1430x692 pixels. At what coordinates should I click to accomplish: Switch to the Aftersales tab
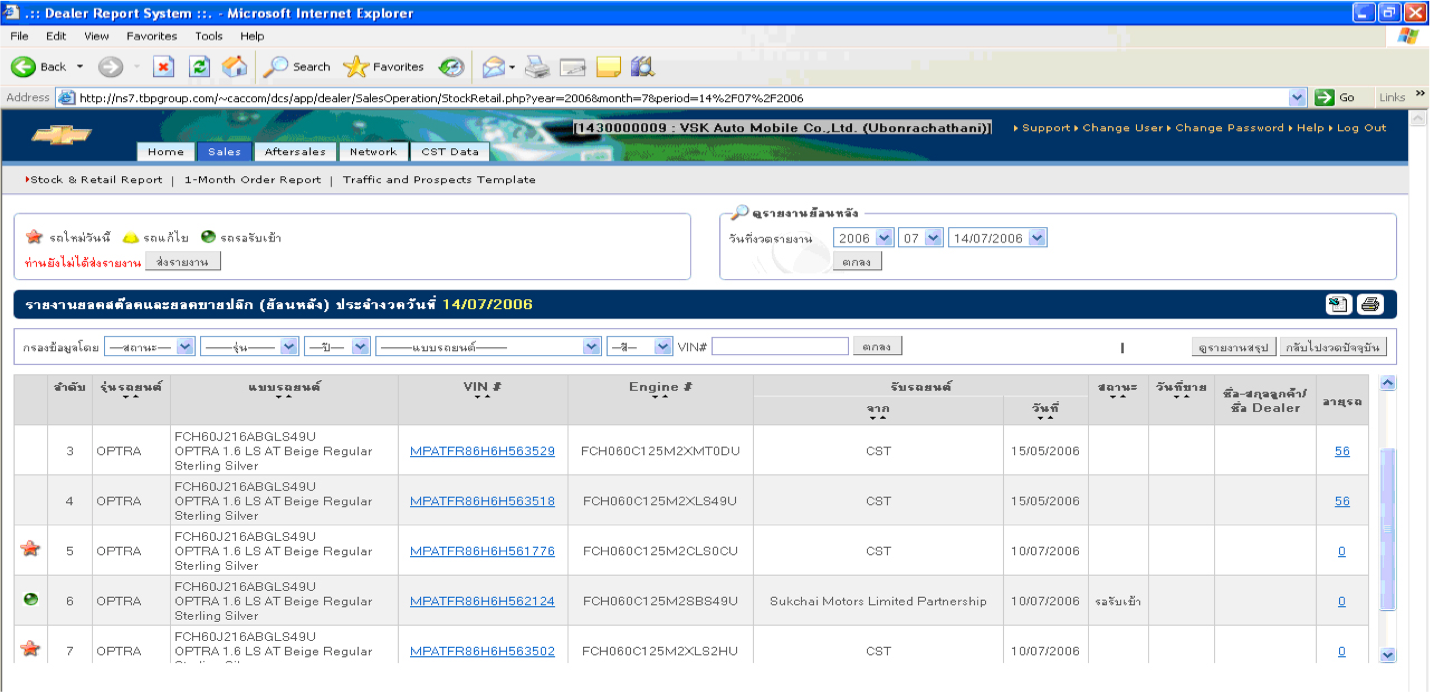coord(295,152)
